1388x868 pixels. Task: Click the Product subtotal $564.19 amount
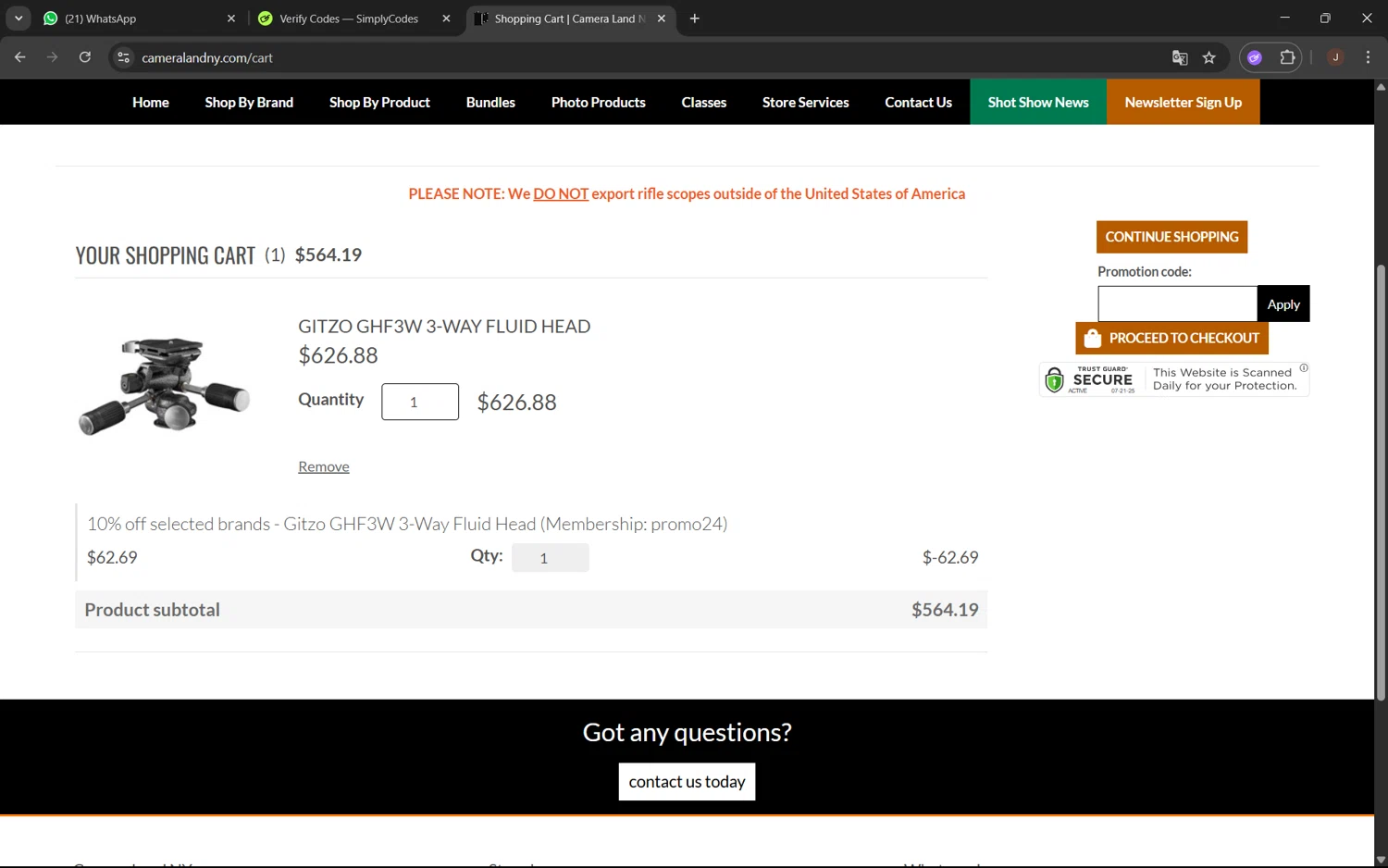tap(945, 610)
